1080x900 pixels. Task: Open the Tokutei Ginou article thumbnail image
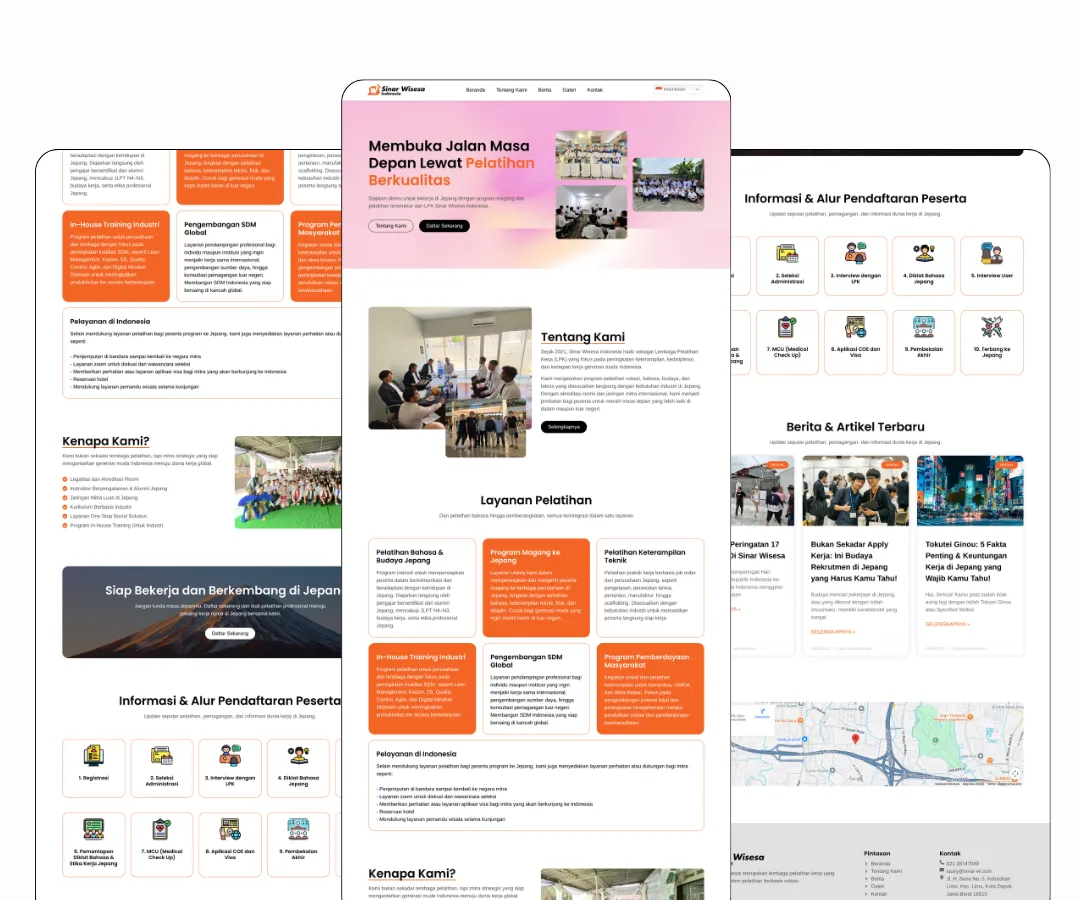click(x=969, y=491)
